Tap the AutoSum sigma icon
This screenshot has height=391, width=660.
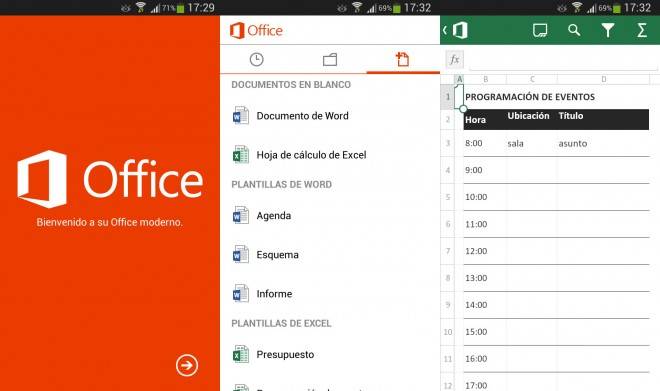click(x=641, y=30)
